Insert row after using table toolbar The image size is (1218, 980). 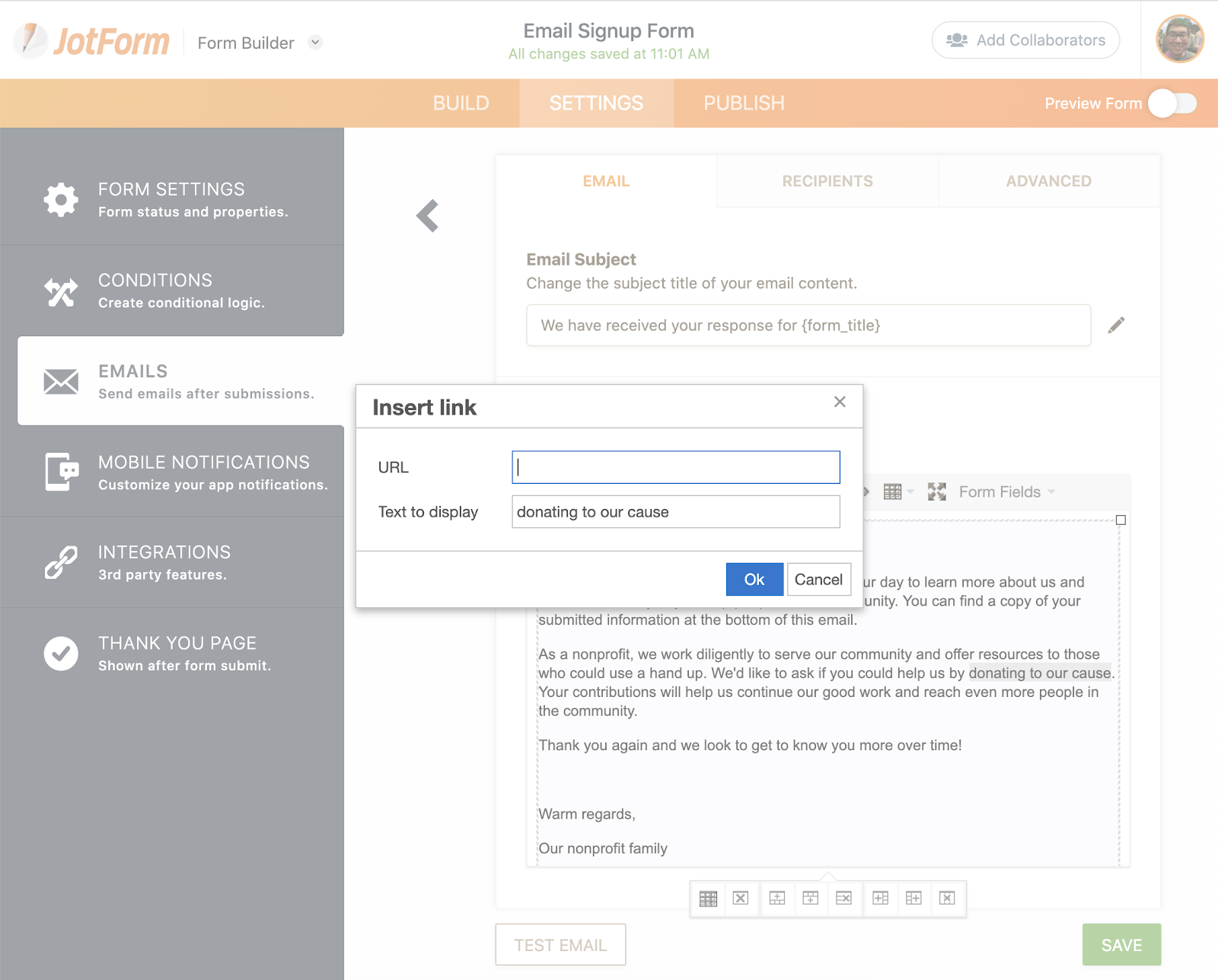811,899
